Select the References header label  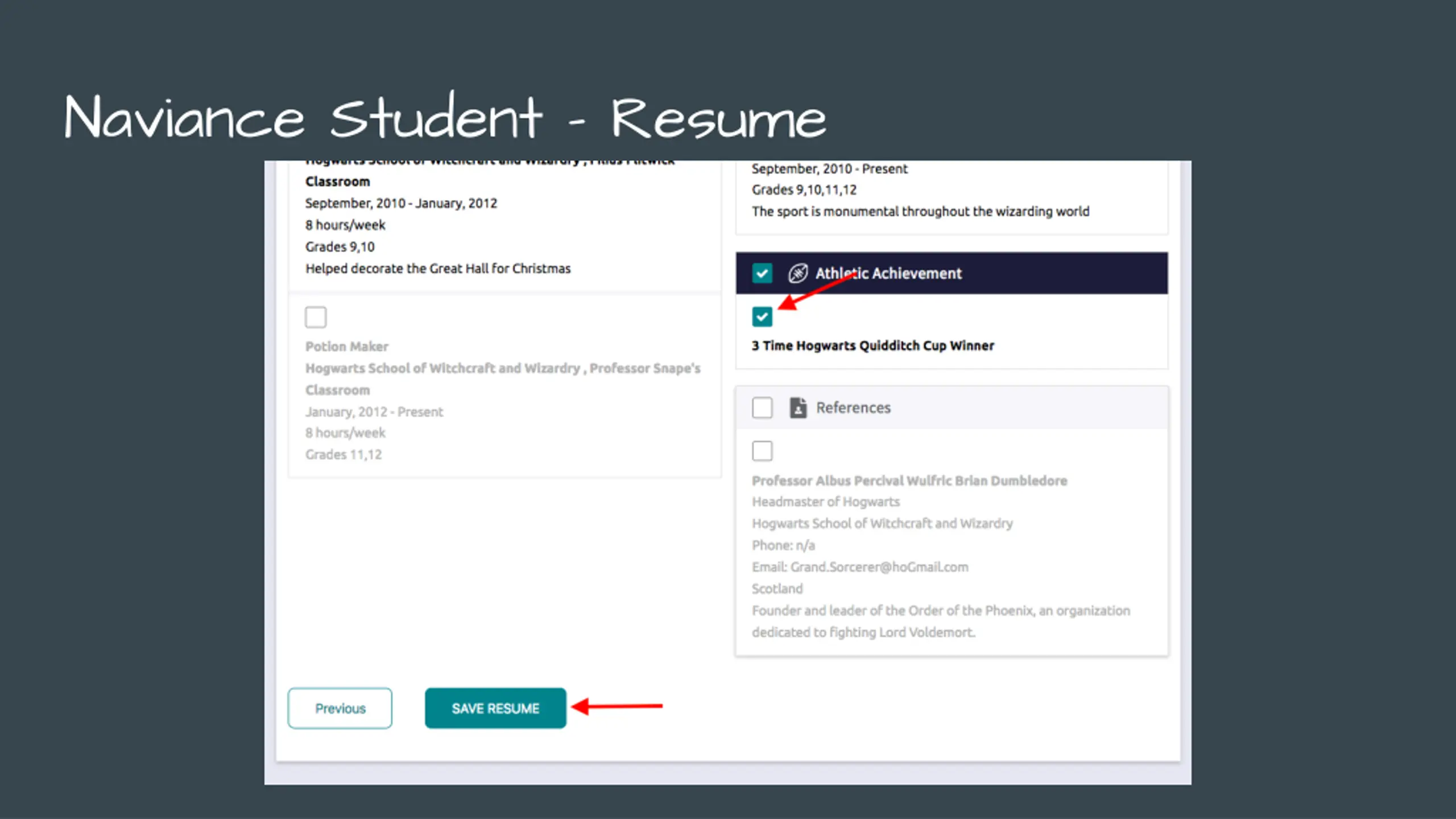point(853,408)
